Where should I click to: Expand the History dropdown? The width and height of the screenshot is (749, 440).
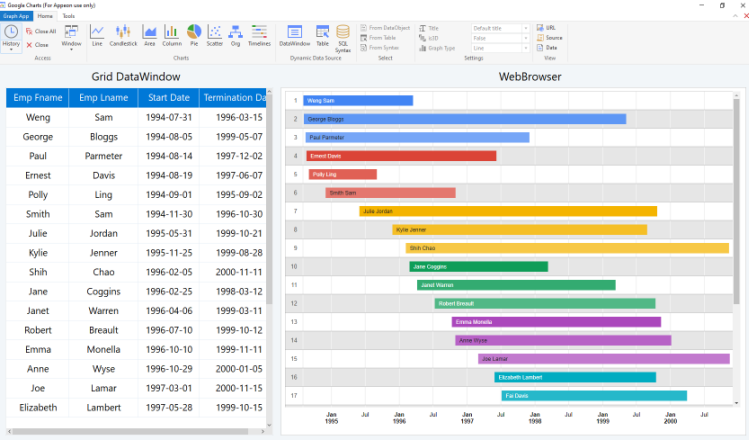click(x=11, y=39)
